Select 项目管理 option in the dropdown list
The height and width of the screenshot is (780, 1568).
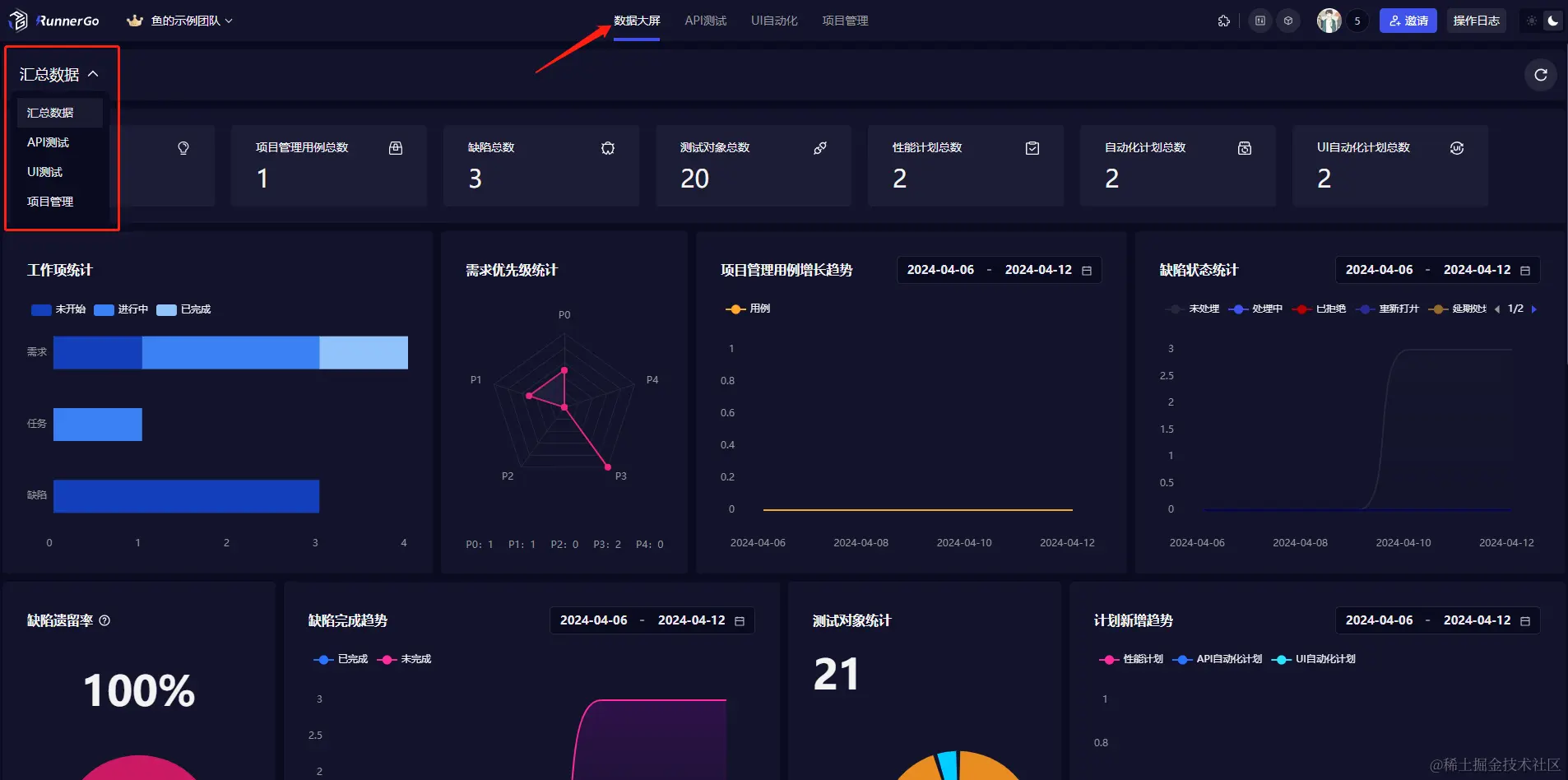[x=60, y=202]
